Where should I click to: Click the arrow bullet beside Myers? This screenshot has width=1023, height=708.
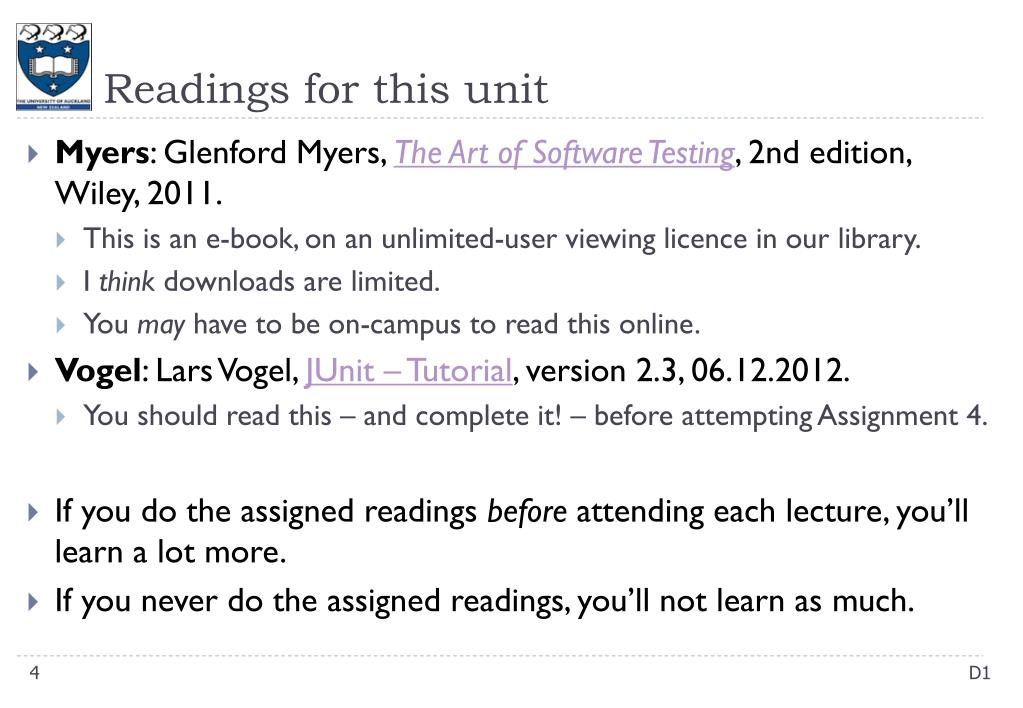(x=33, y=154)
